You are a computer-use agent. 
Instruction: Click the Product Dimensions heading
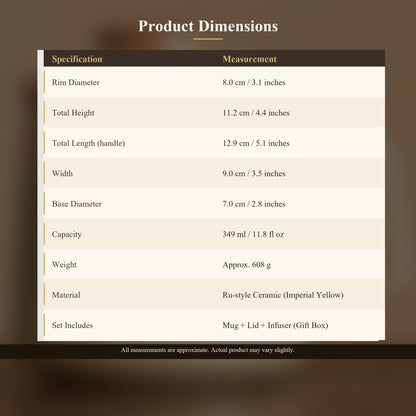208,26
